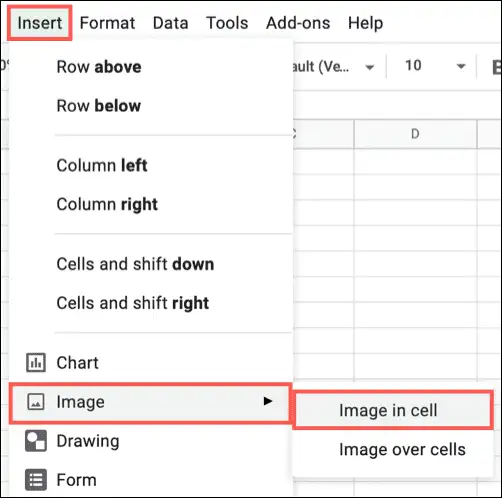Image resolution: width=502 pixels, height=498 pixels.
Task: Open the font family dropdown arrow
Action: point(369,67)
